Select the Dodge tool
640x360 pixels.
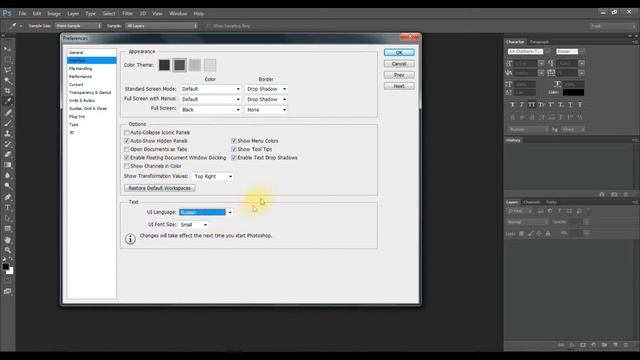pos(8,186)
